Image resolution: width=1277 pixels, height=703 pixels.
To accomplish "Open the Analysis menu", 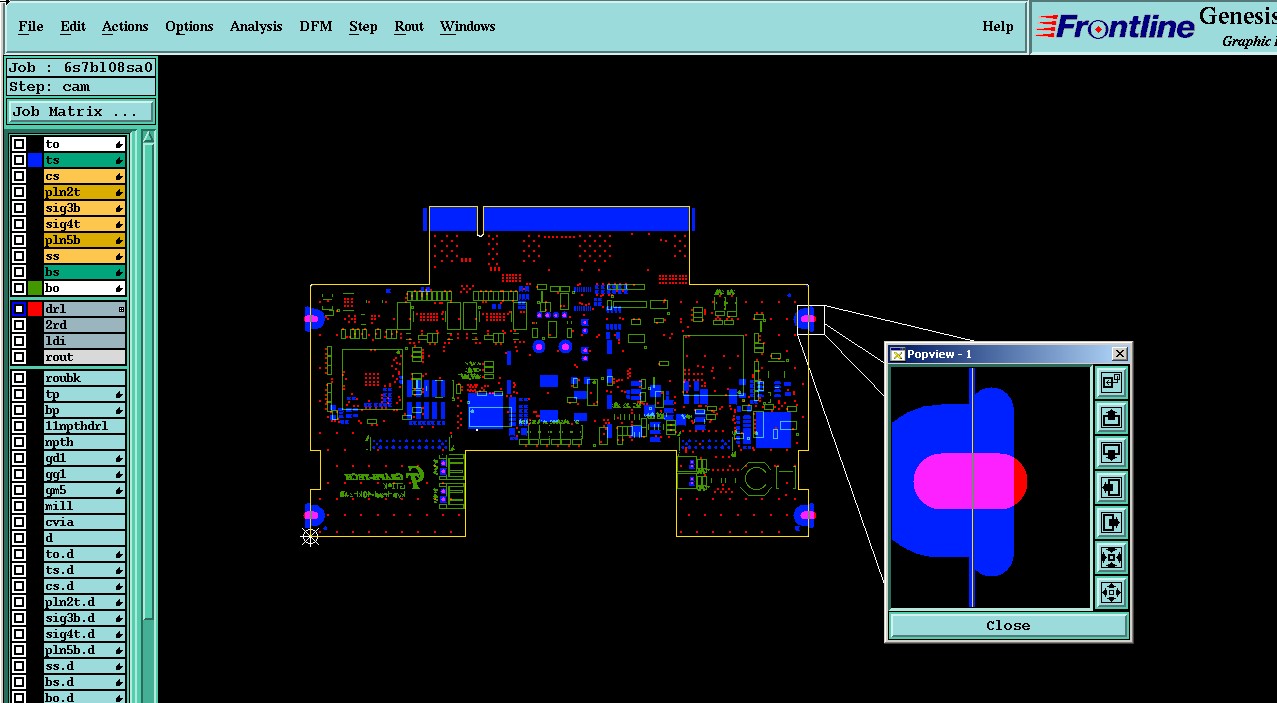I will coord(256,27).
